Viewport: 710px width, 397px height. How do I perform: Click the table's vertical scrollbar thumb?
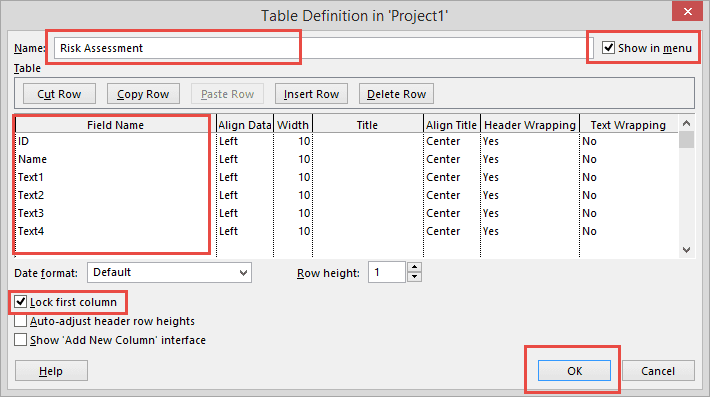click(686, 139)
